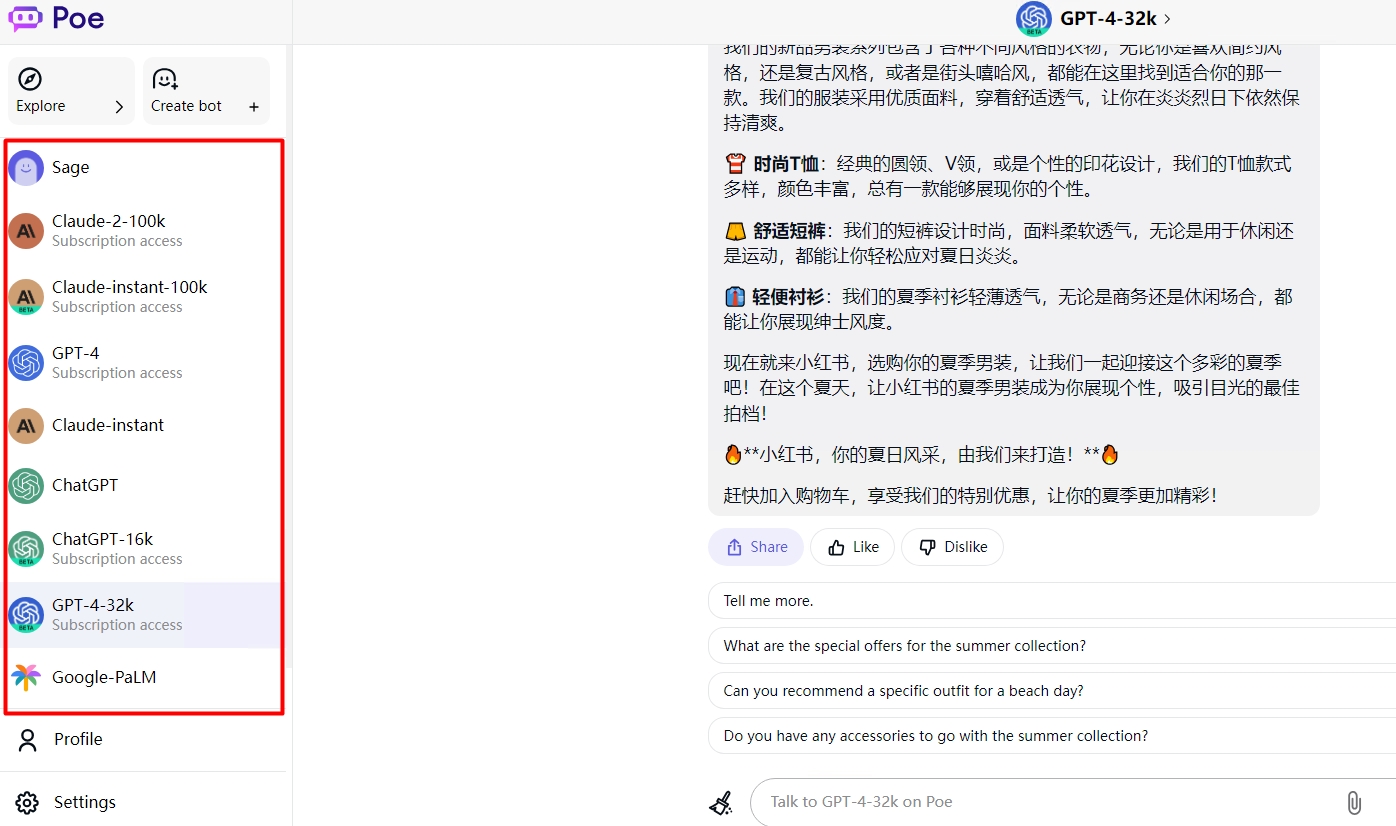
Task: Select the GPT-4 bot by name
Action: click(76, 353)
